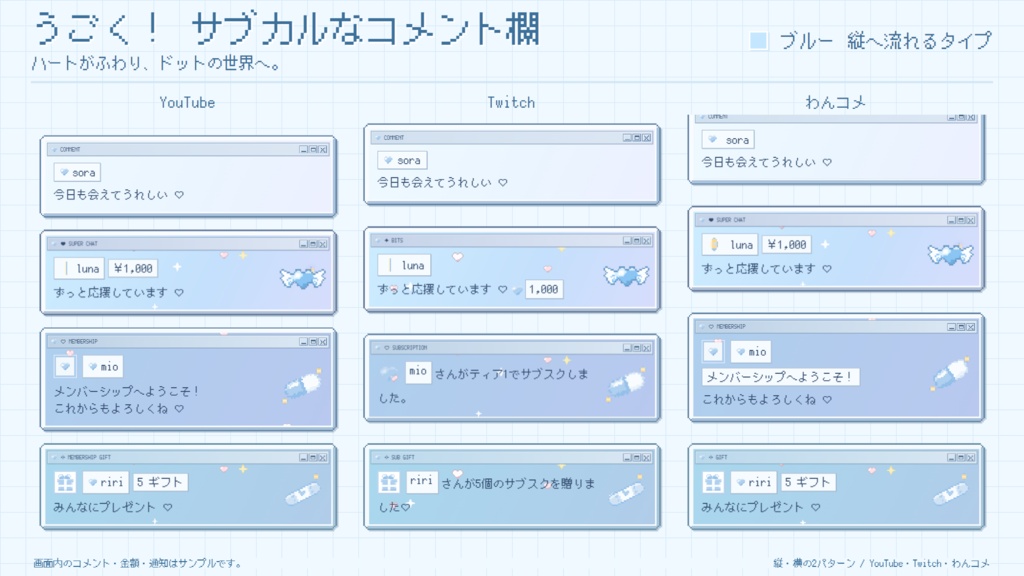This screenshot has height=576, width=1024.
Task: Click みんなにプレゼント text in わんコメ card
Action: point(752,507)
